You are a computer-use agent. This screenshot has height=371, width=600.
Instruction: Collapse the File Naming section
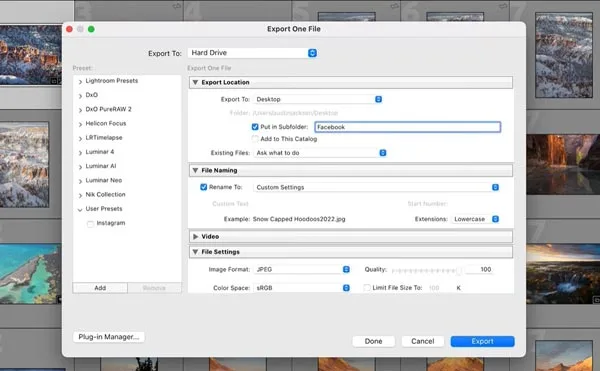click(x=196, y=170)
